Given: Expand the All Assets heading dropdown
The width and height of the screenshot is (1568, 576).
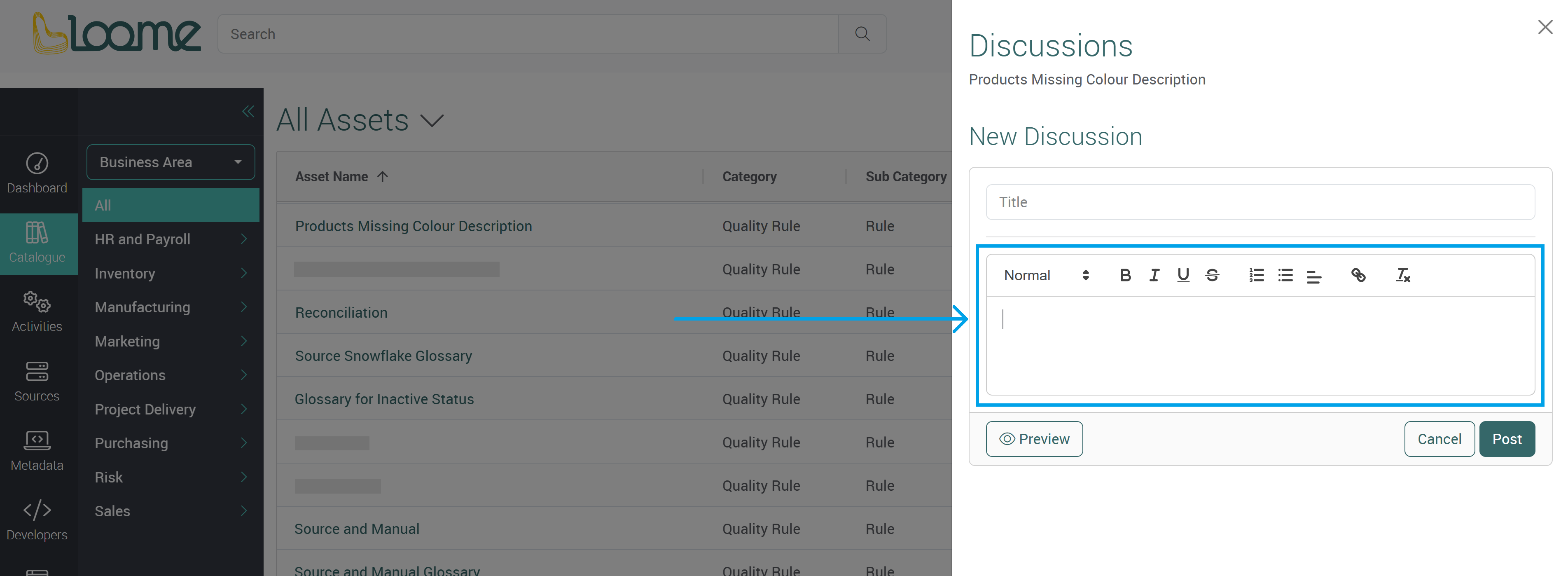Looking at the screenshot, I should [432, 120].
